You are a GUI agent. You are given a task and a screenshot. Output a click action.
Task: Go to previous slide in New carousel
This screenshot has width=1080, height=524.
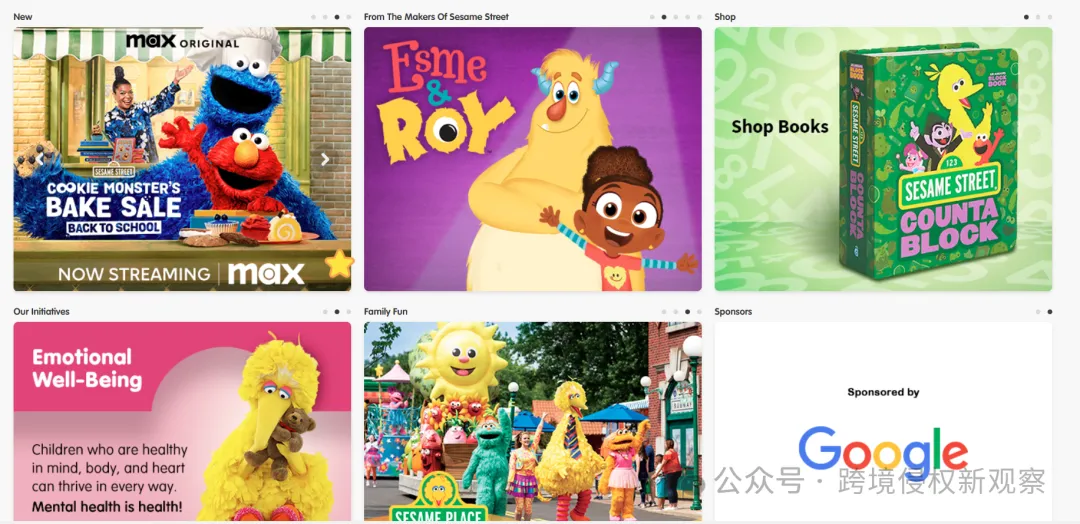(x=40, y=159)
